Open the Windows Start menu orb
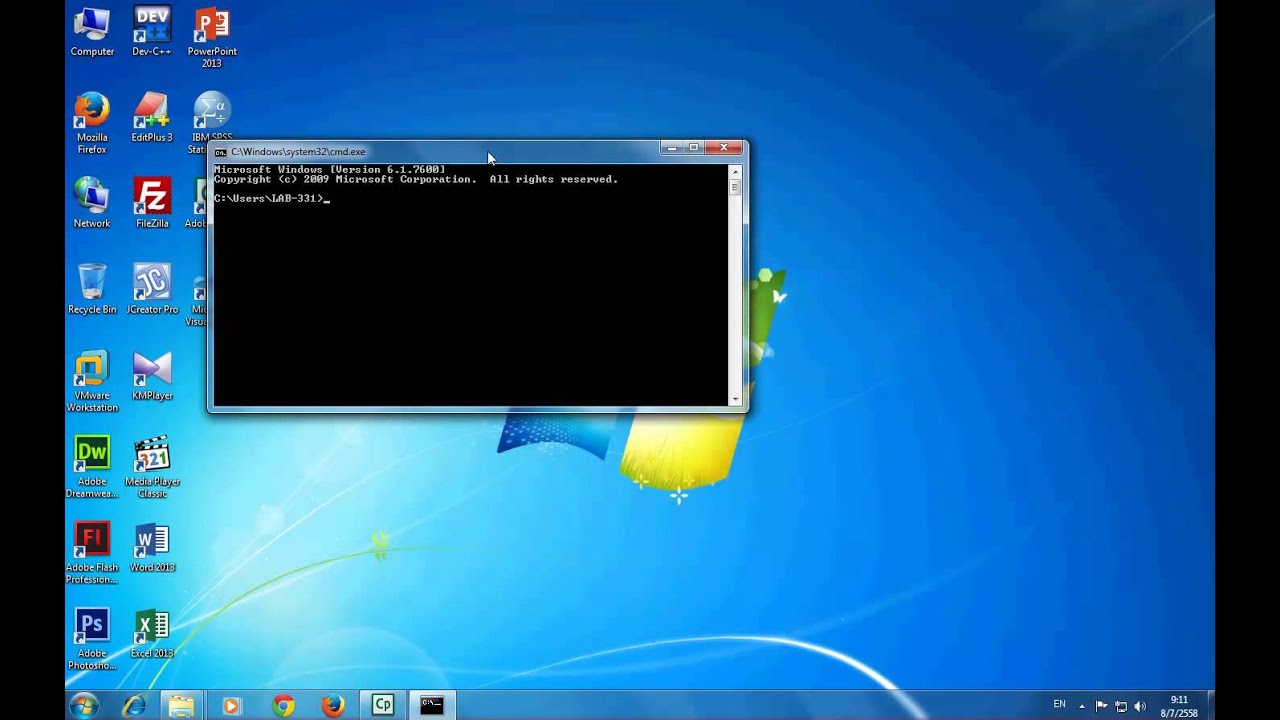Image resolution: width=1280 pixels, height=720 pixels. coord(84,705)
